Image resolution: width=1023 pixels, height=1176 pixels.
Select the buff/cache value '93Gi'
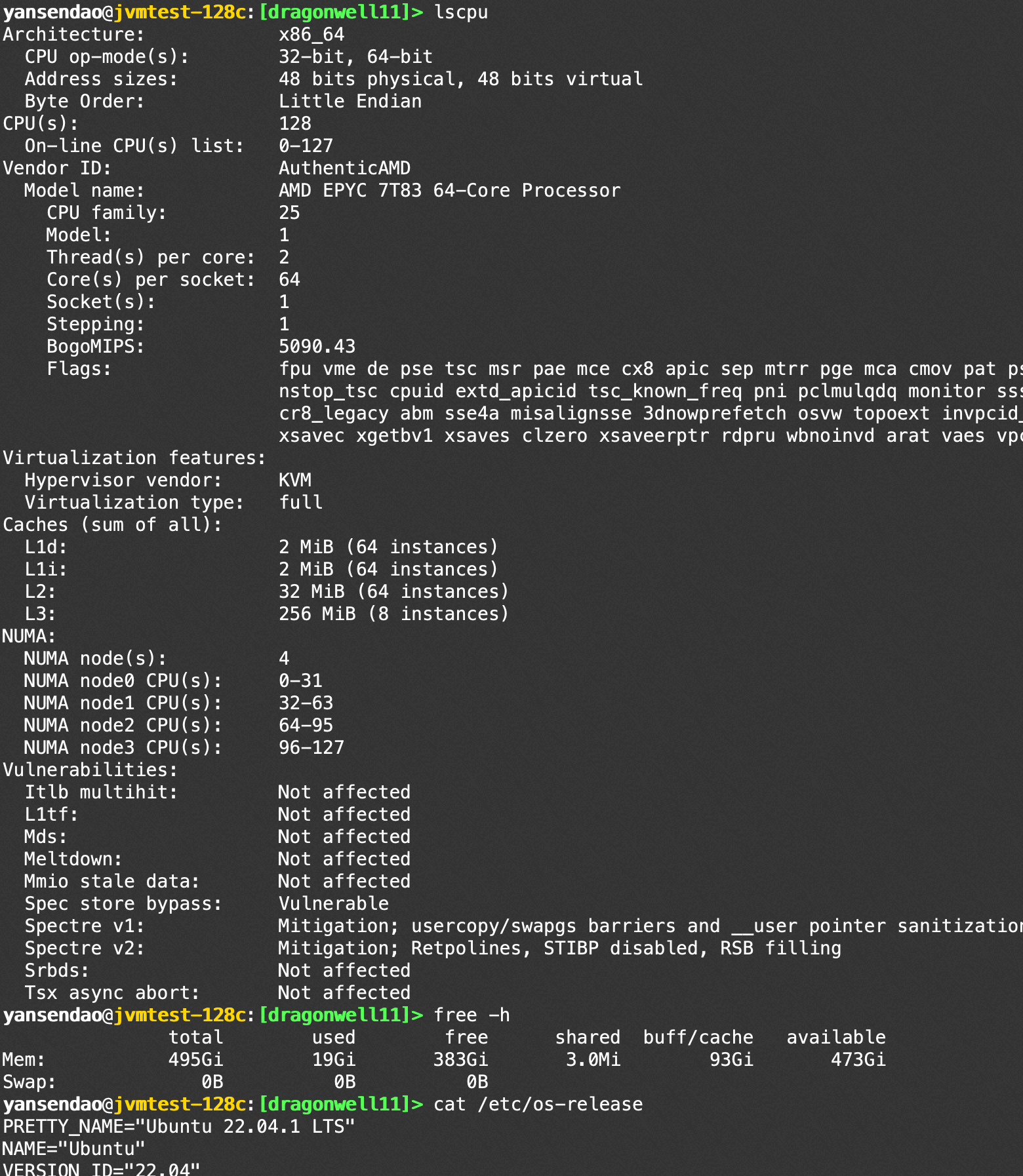pos(732,1060)
